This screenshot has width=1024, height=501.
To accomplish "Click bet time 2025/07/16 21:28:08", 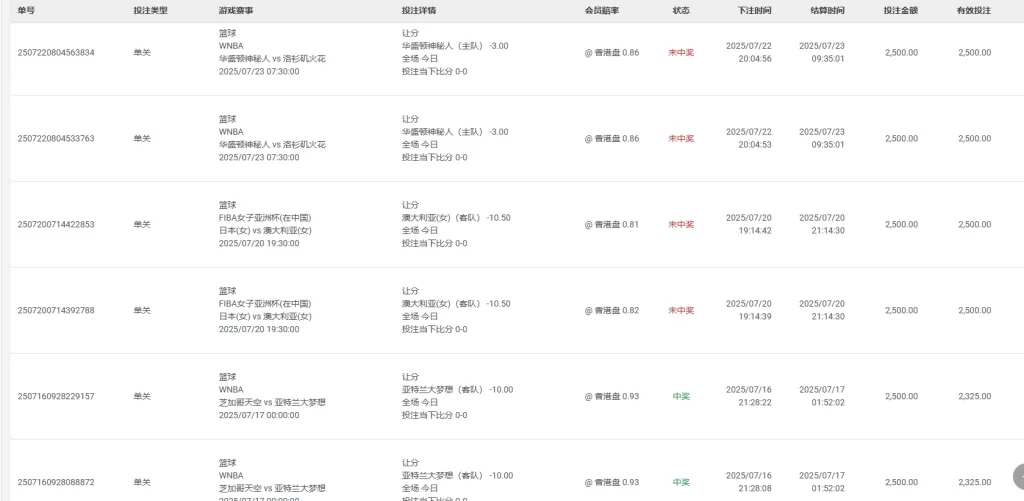I will (x=749, y=482).
